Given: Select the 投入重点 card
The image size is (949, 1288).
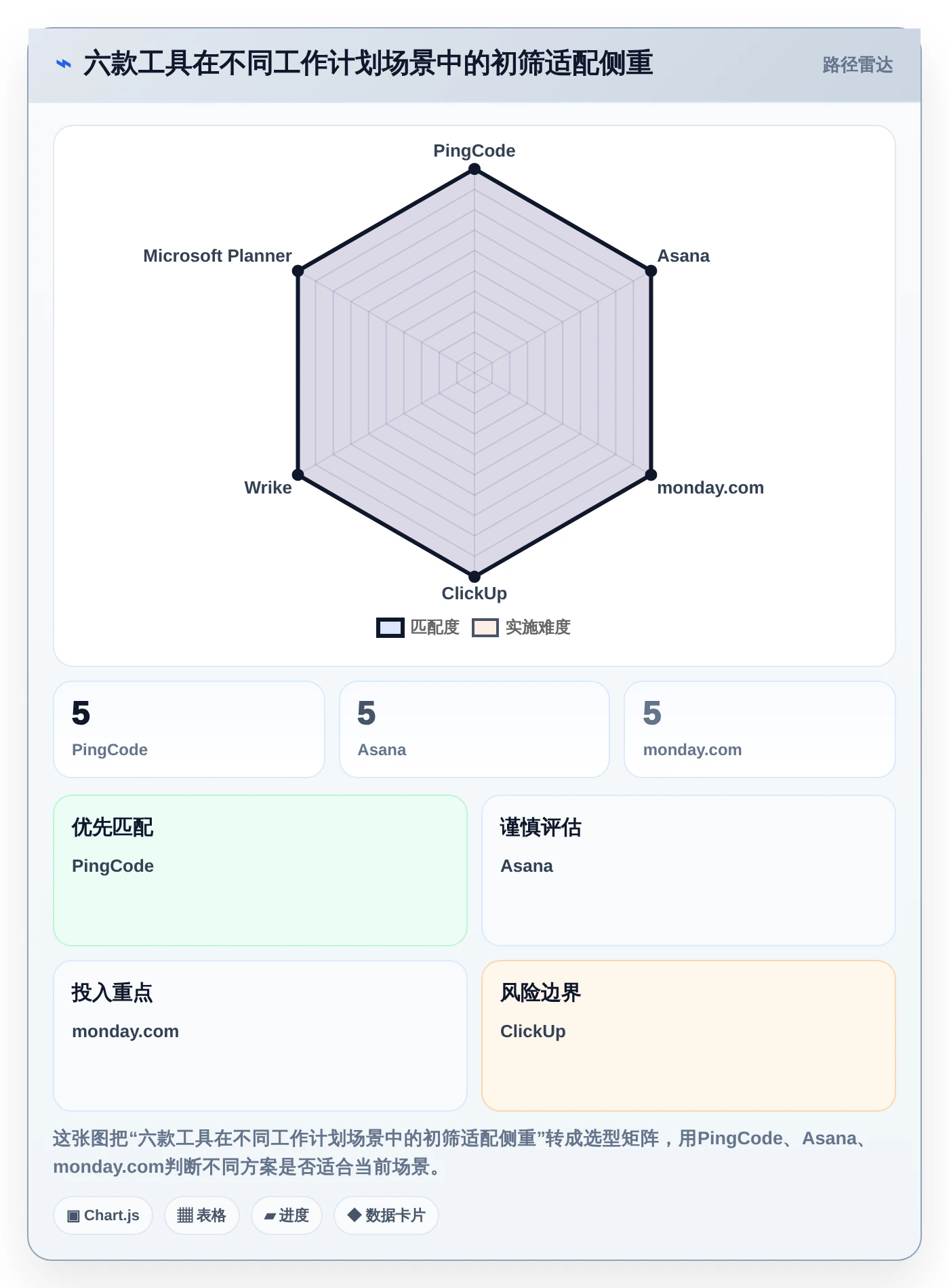Looking at the screenshot, I should tap(260, 1036).
